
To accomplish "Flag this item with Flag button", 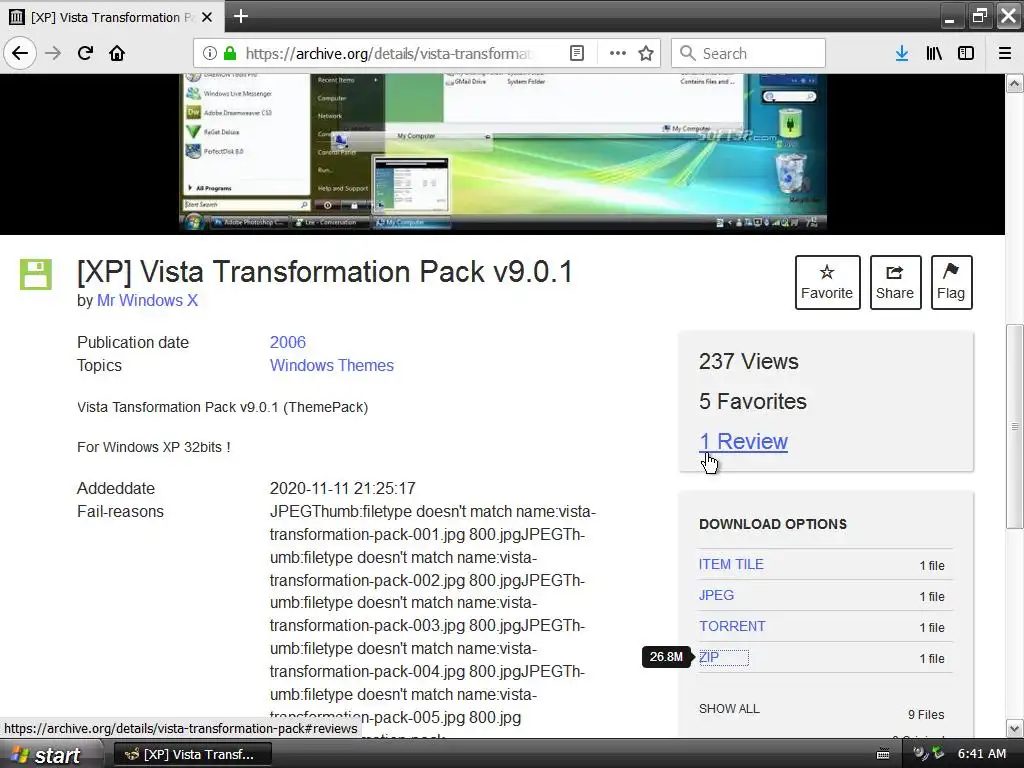I will 952,282.
